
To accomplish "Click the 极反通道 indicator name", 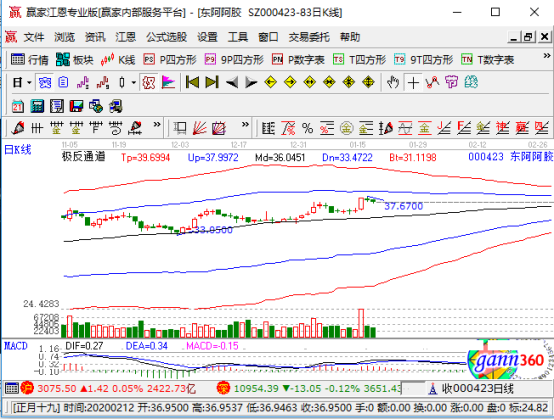I will (x=83, y=156).
